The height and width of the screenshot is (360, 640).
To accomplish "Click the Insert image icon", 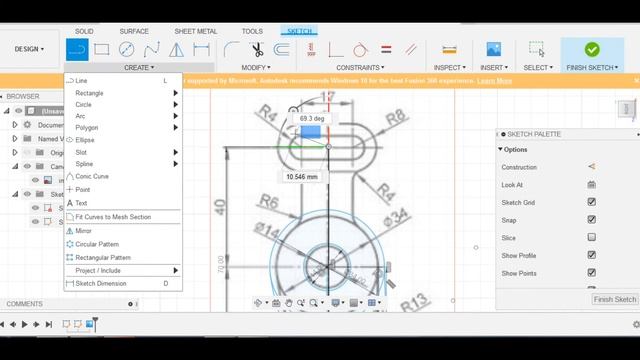I will (x=494, y=49).
